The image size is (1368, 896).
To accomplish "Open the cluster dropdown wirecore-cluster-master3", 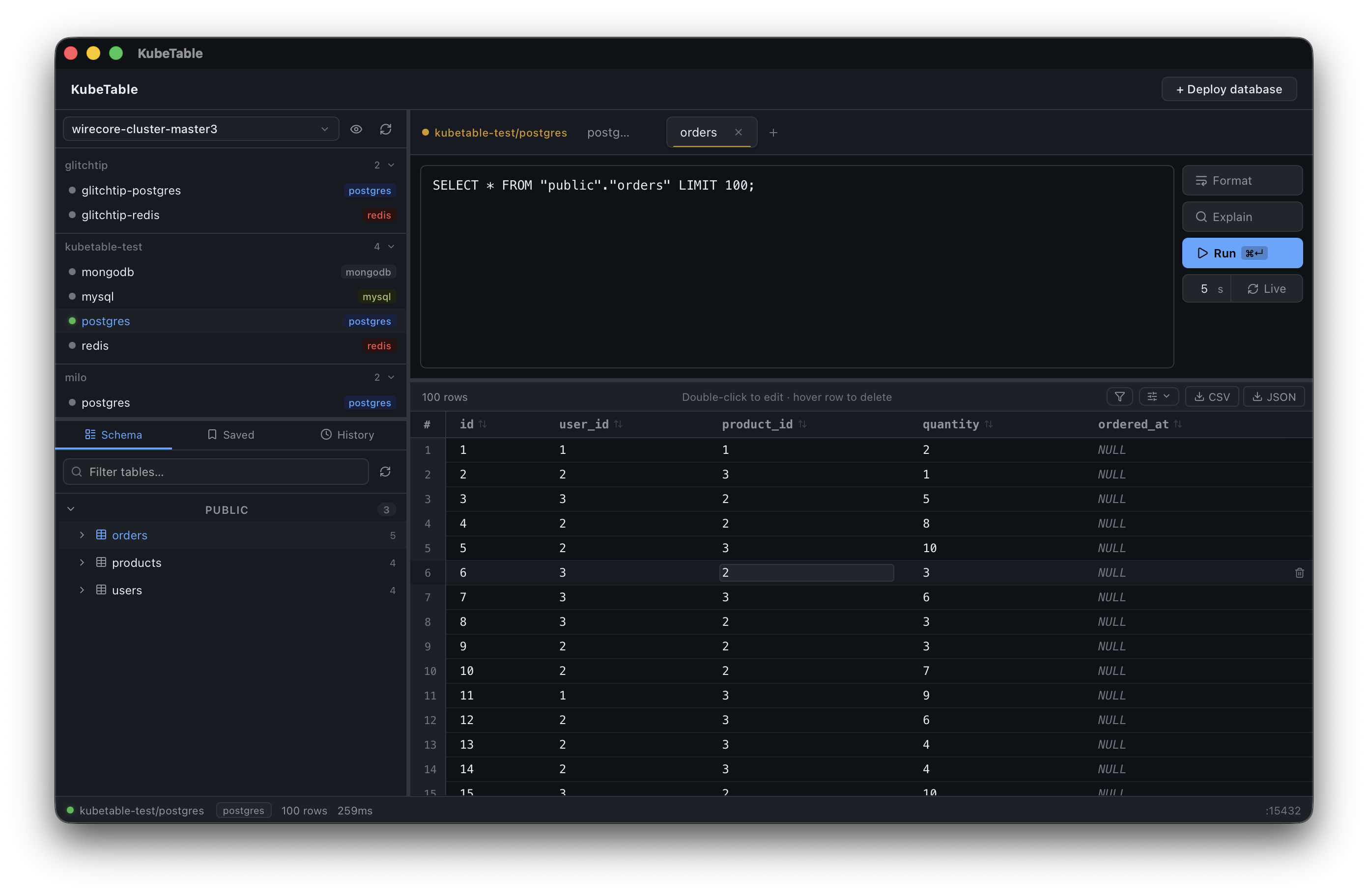I will (200, 129).
